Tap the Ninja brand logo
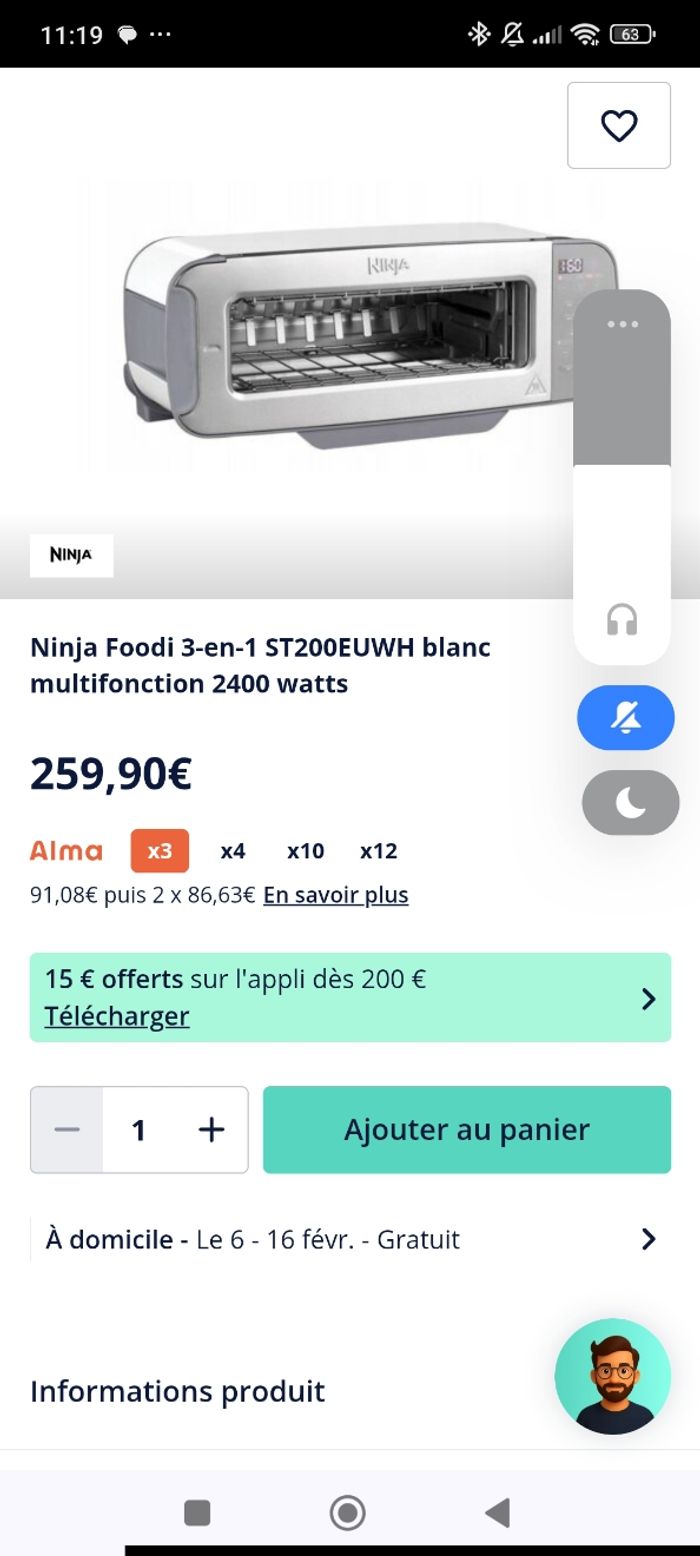This screenshot has height=1556, width=700. [x=71, y=555]
